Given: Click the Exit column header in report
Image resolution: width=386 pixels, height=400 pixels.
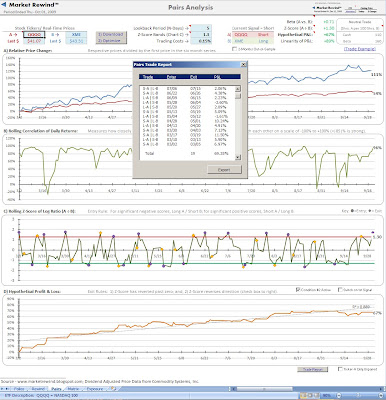Looking at the screenshot, I should [x=193, y=77].
